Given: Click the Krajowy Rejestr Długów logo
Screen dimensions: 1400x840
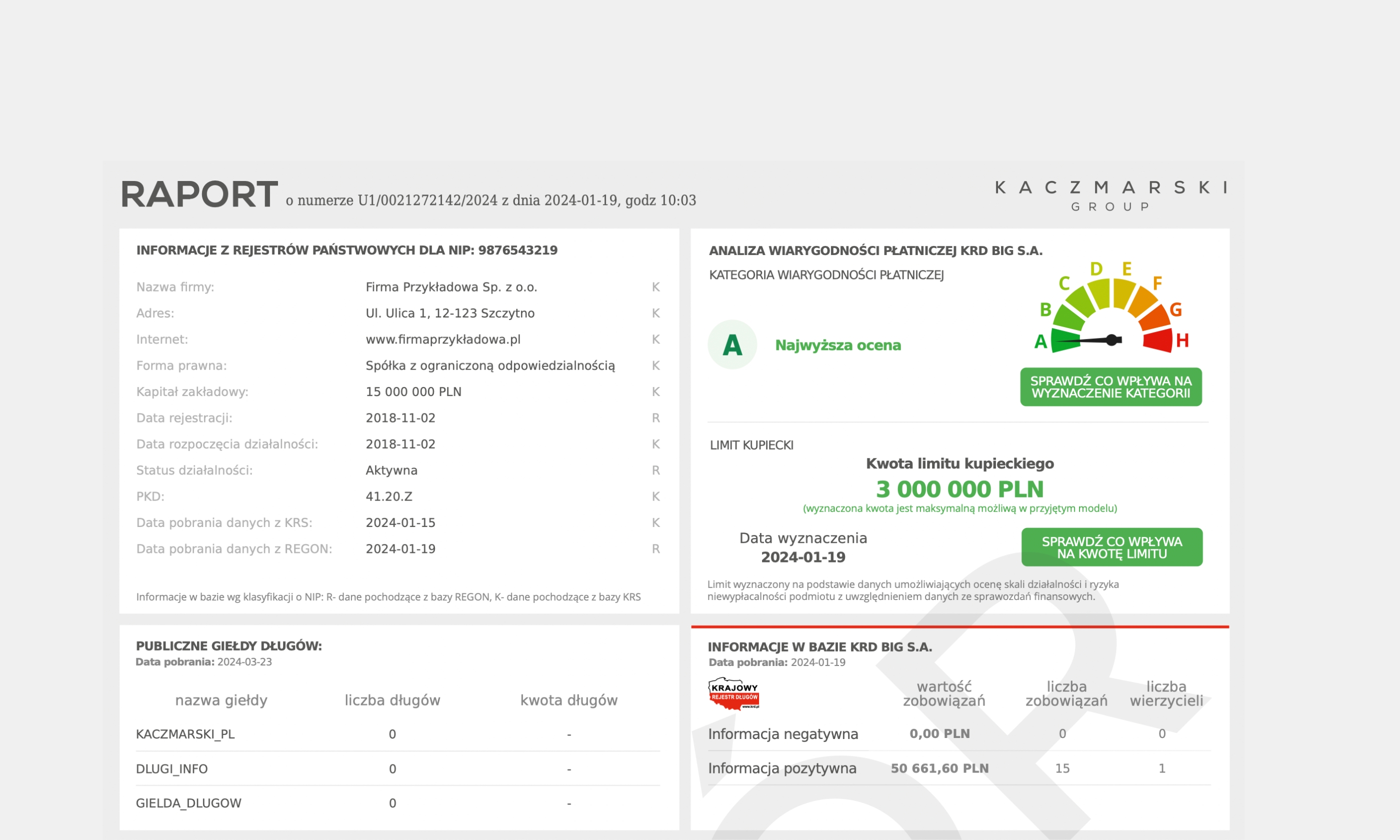Looking at the screenshot, I should (x=733, y=693).
